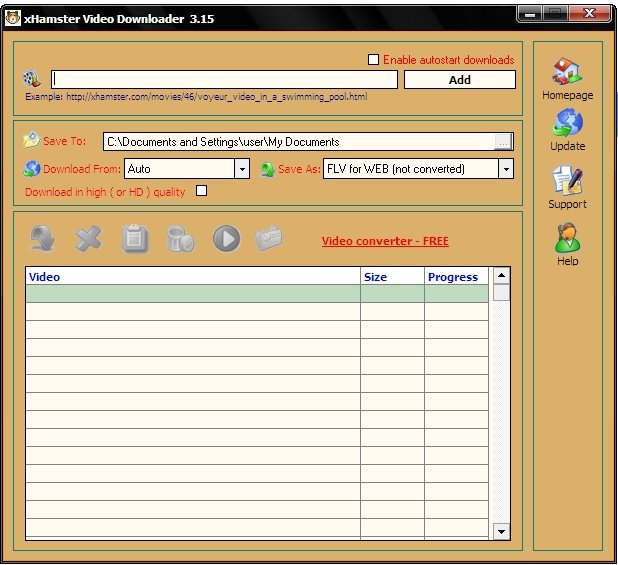618x565 pixels.
Task: Open the Video converter - FREE link
Action: 385,241
